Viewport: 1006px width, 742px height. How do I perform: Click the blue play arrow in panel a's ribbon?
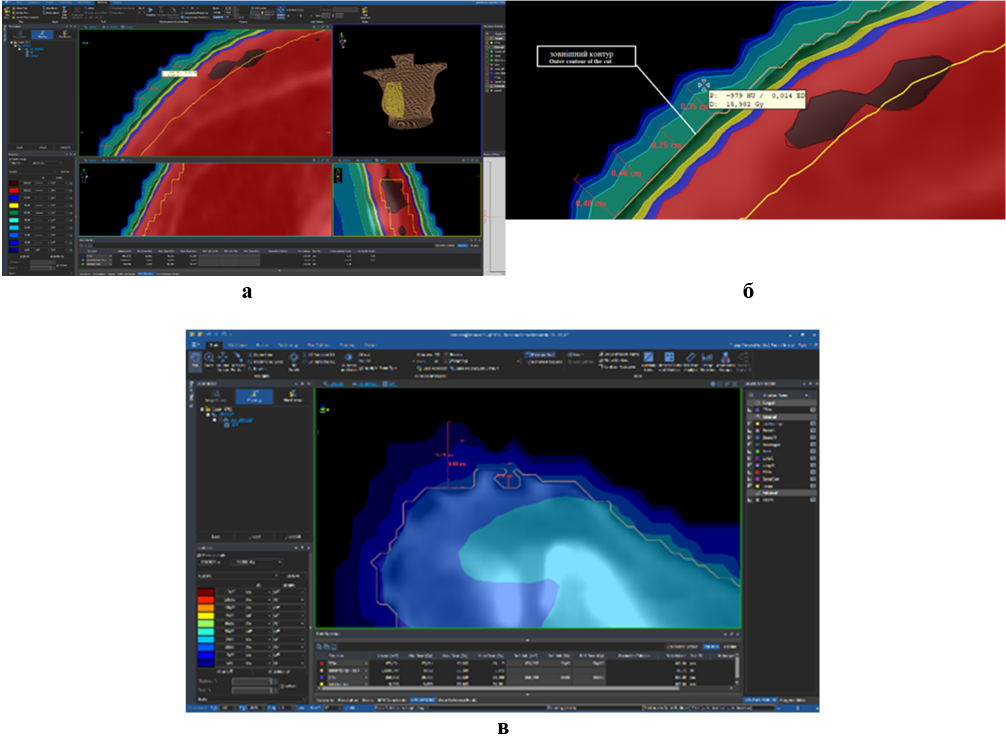pos(150,12)
